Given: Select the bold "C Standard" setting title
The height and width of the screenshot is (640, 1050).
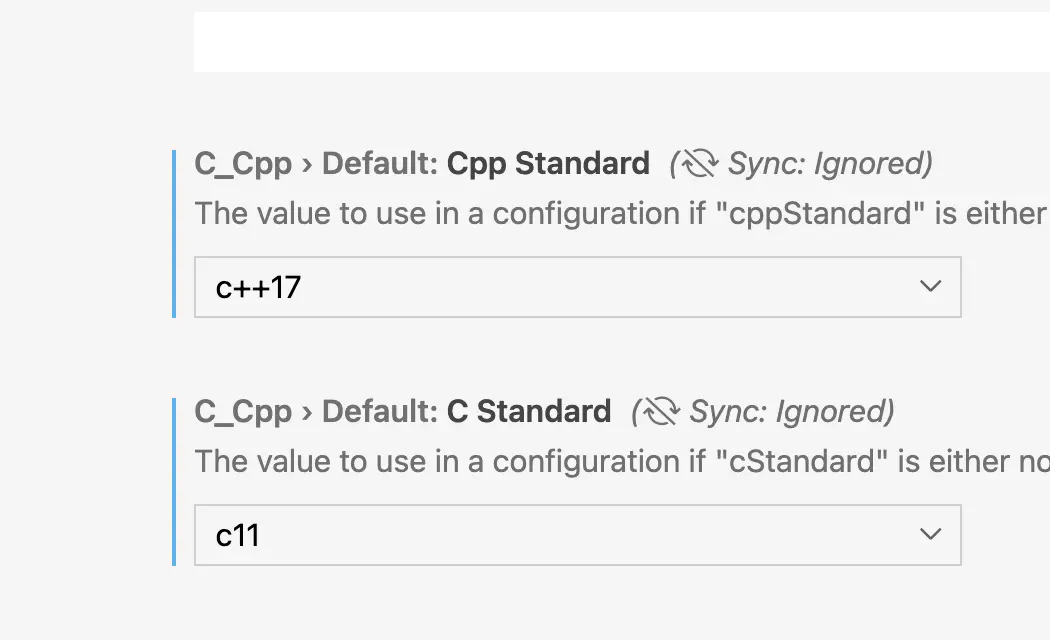Looking at the screenshot, I should click(x=528, y=412).
